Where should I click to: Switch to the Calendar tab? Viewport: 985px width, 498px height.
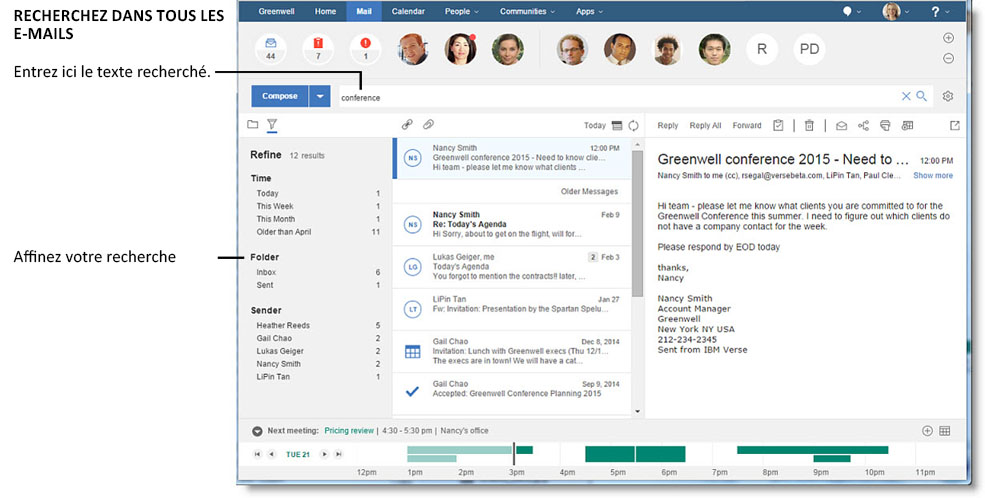(x=408, y=11)
